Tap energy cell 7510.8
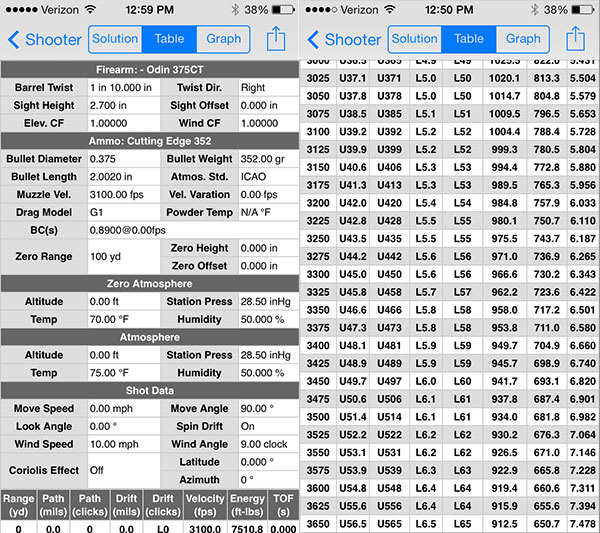This screenshot has height=533, width=600. tap(247, 529)
